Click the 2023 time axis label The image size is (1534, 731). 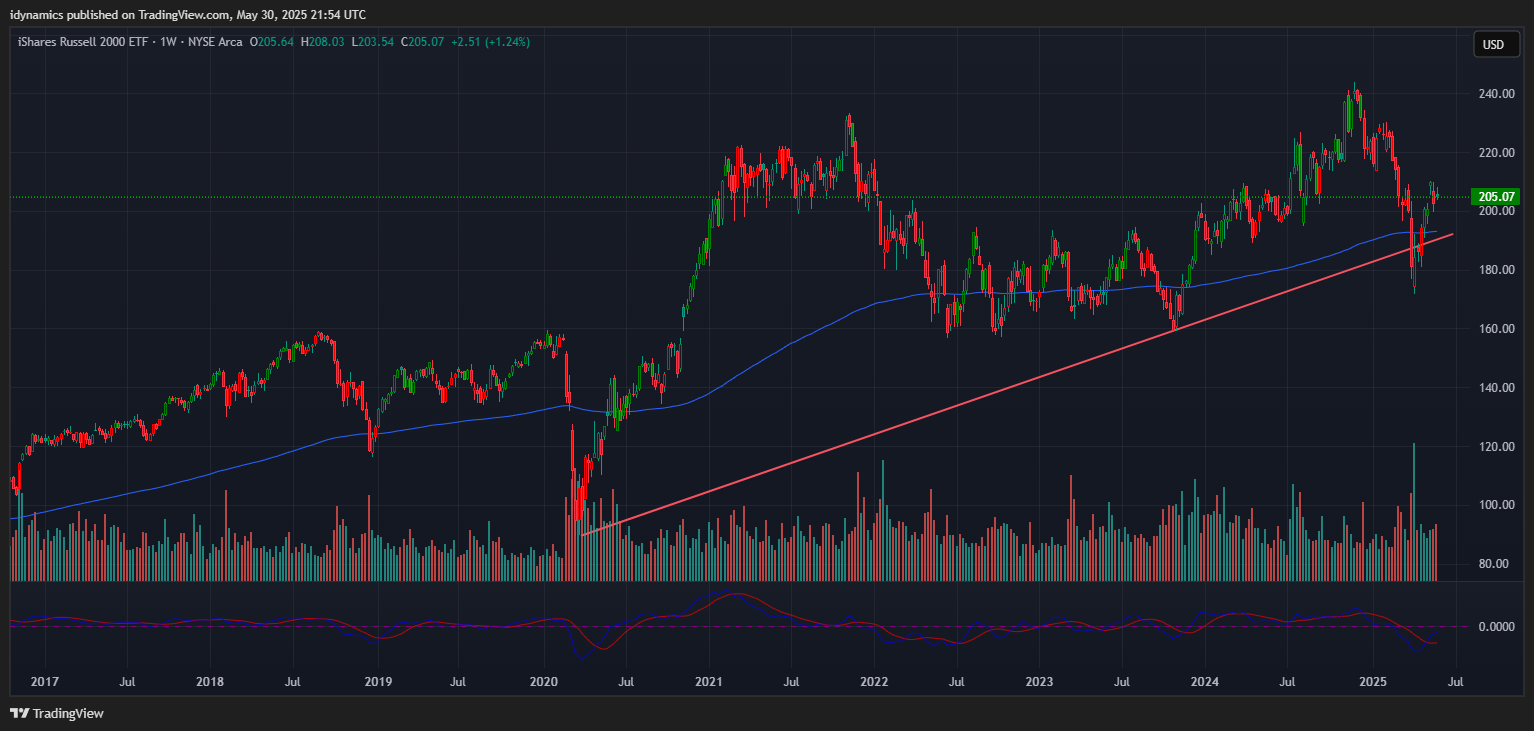point(1039,683)
